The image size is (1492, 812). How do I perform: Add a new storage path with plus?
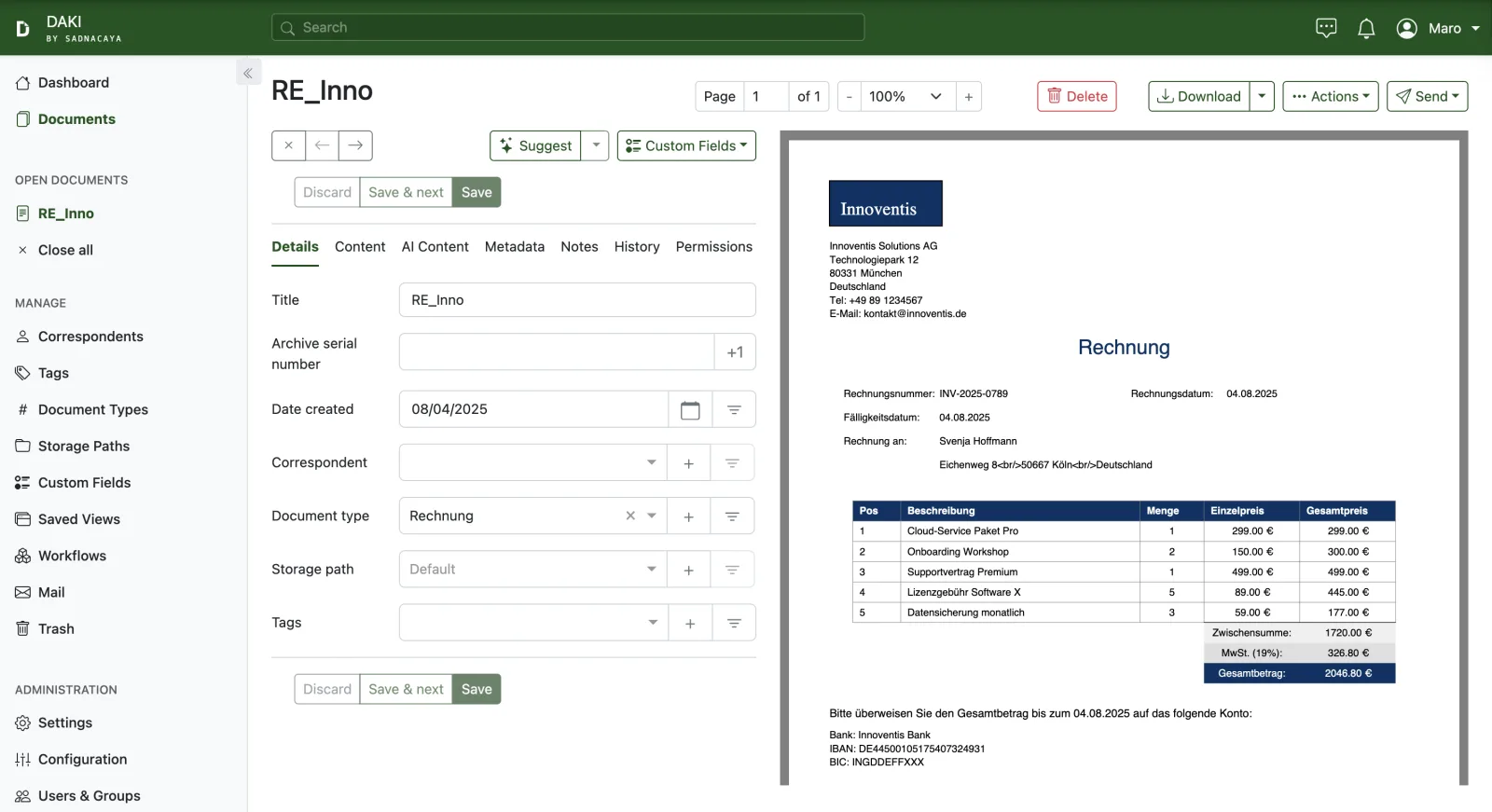point(688,569)
